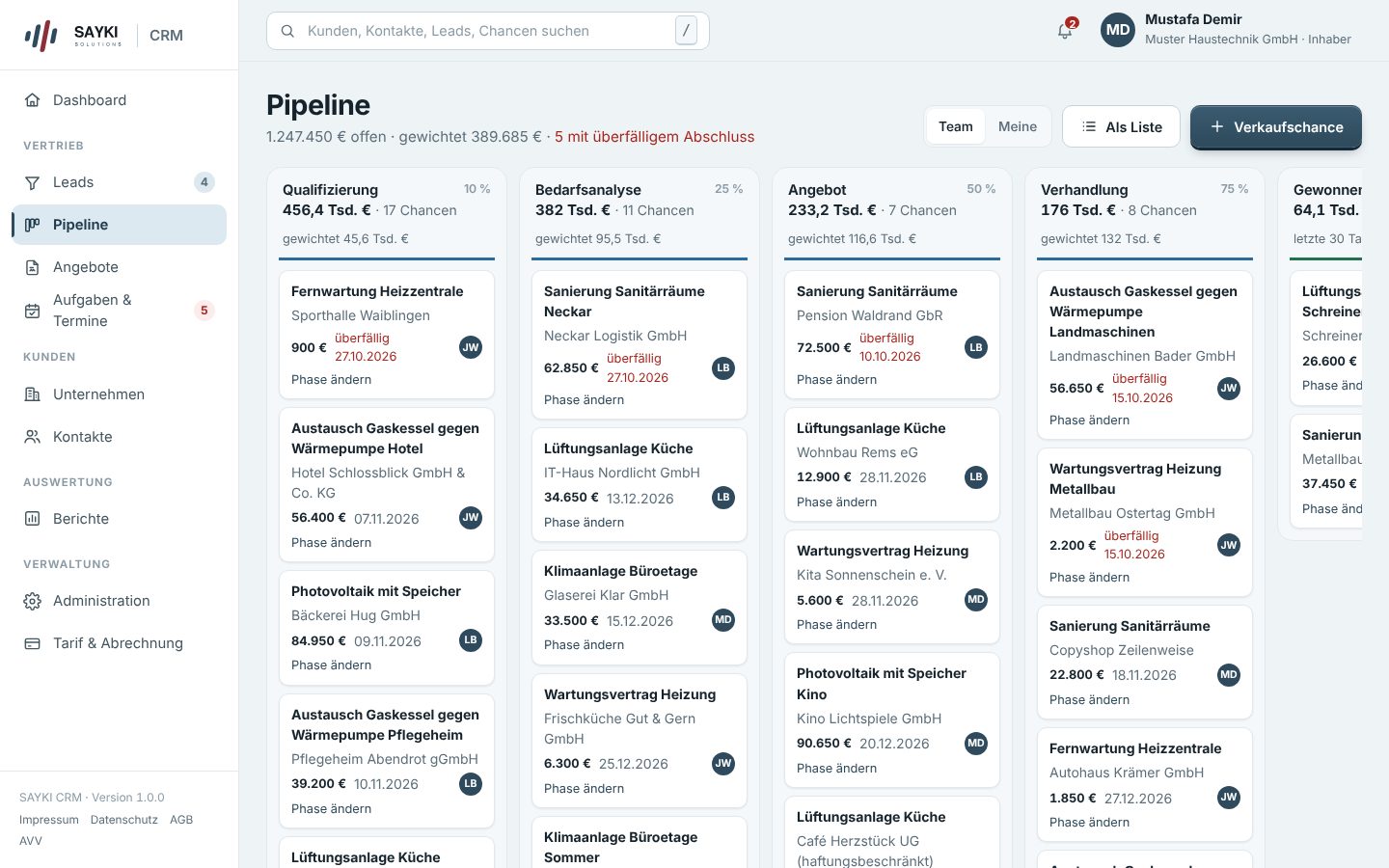Click the Kontakte people icon
Image resolution: width=1389 pixels, height=868 pixels.
coord(33,437)
